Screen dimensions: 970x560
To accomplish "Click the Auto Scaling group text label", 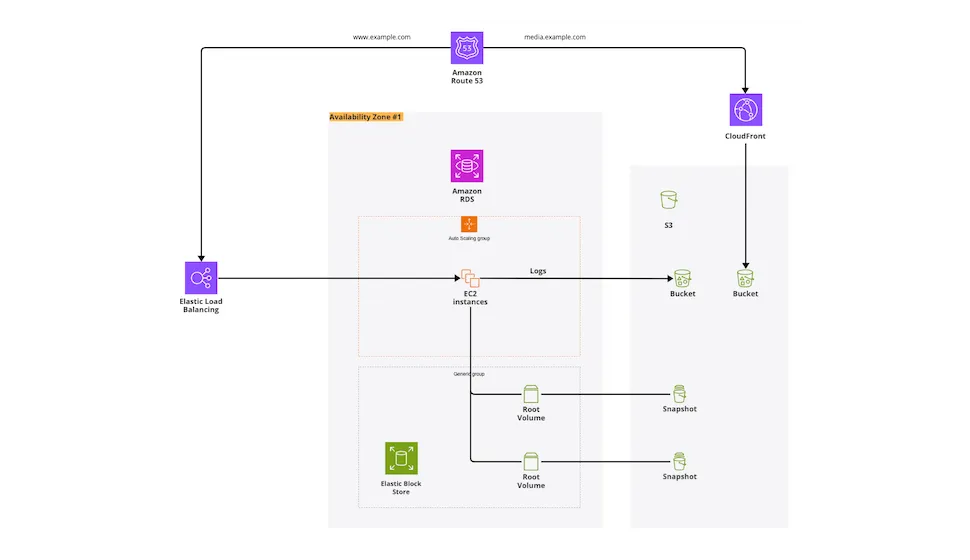I will pyautogui.click(x=469, y=239).
